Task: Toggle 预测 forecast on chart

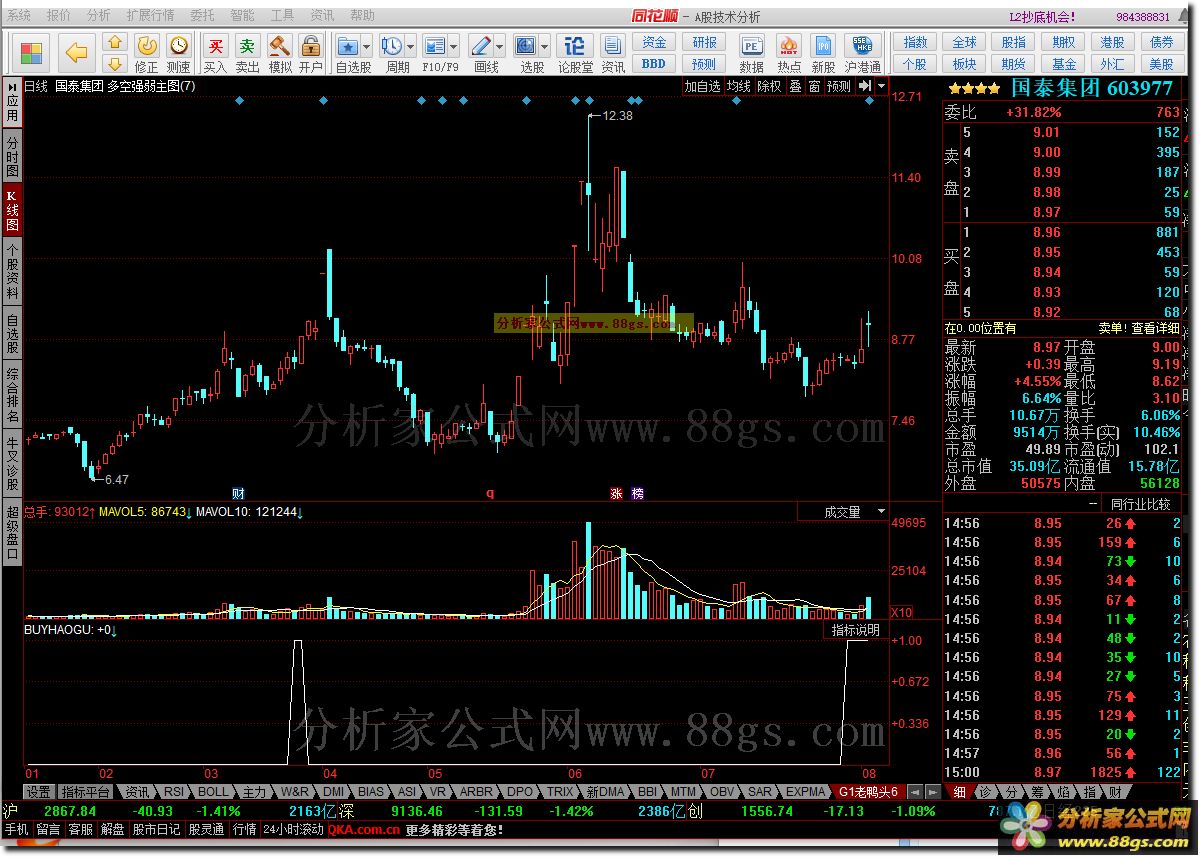Action: 839,87
